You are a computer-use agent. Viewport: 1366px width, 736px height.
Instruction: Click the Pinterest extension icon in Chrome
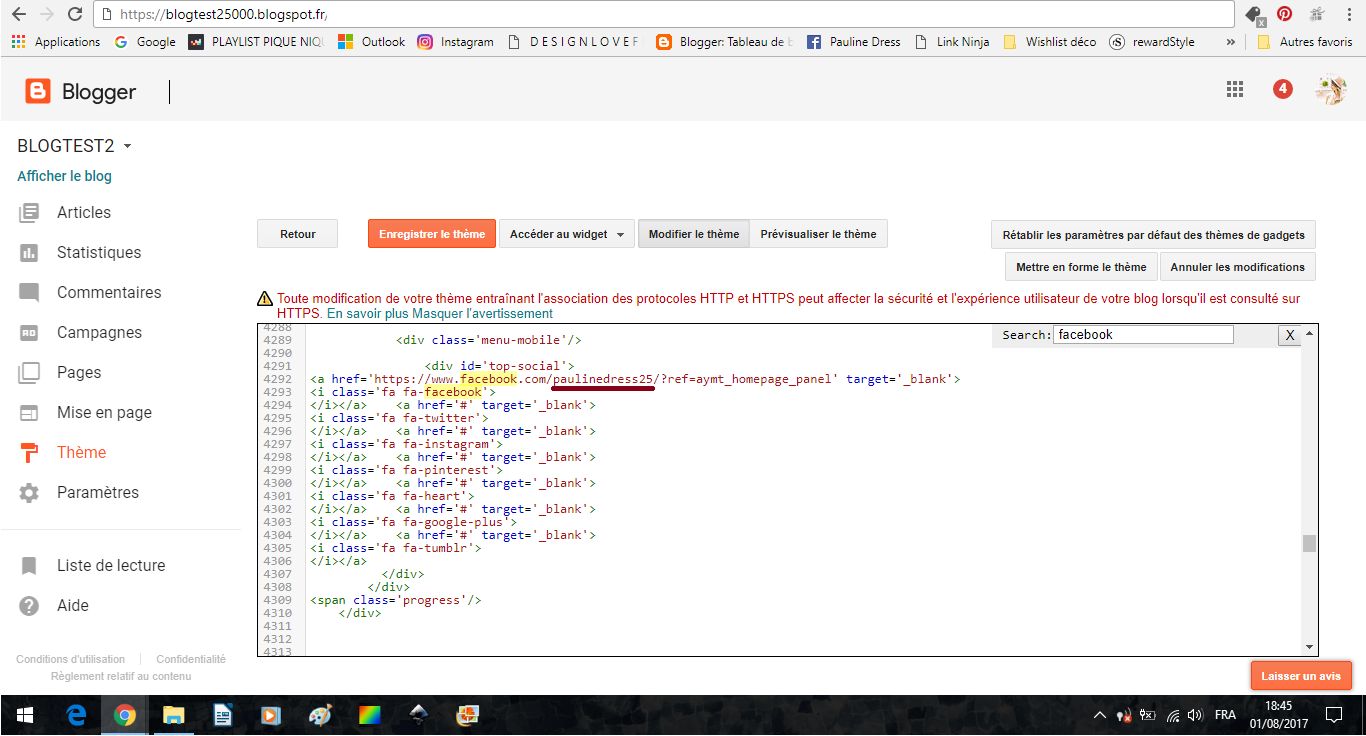1284,14
